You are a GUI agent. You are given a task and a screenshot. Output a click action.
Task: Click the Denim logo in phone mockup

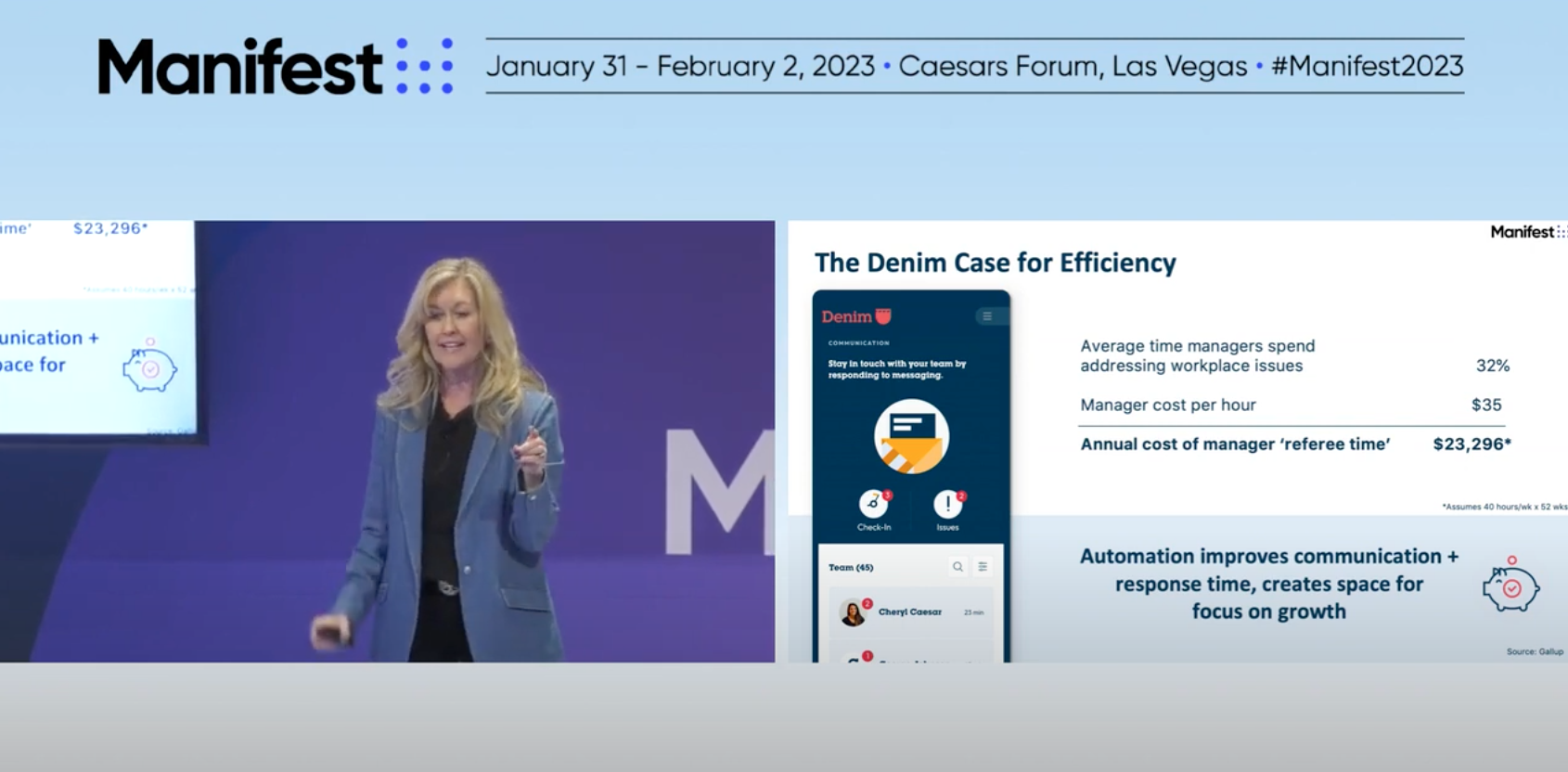pyautogui.click(x=856, y=316)
